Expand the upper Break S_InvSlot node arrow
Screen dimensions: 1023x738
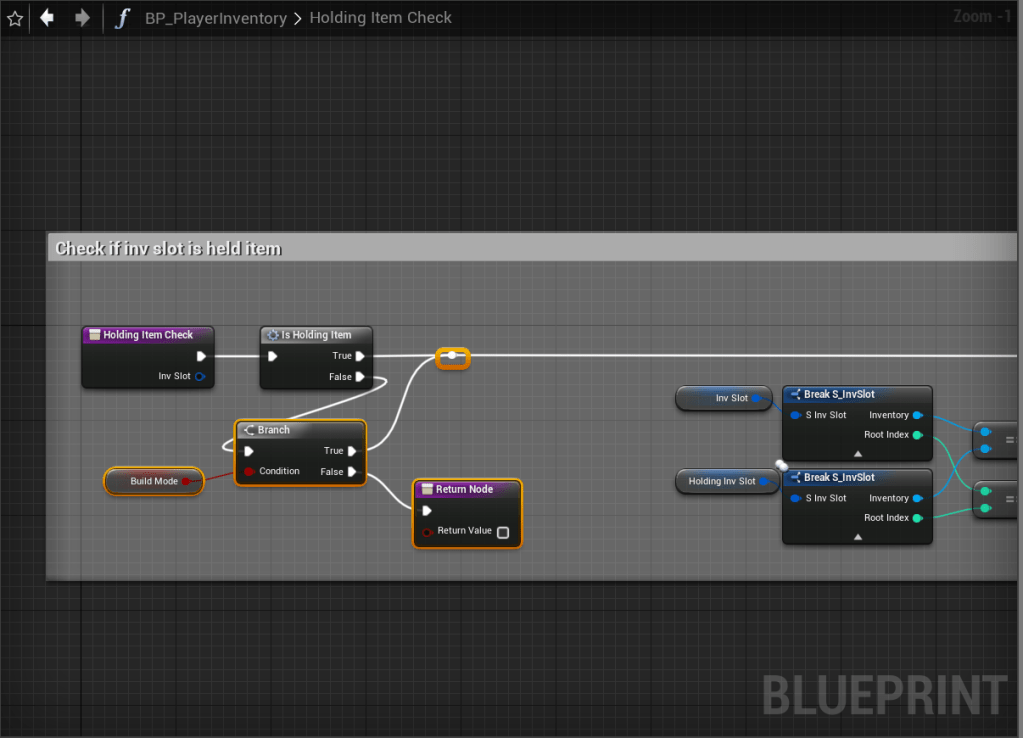tap(858, 454)
